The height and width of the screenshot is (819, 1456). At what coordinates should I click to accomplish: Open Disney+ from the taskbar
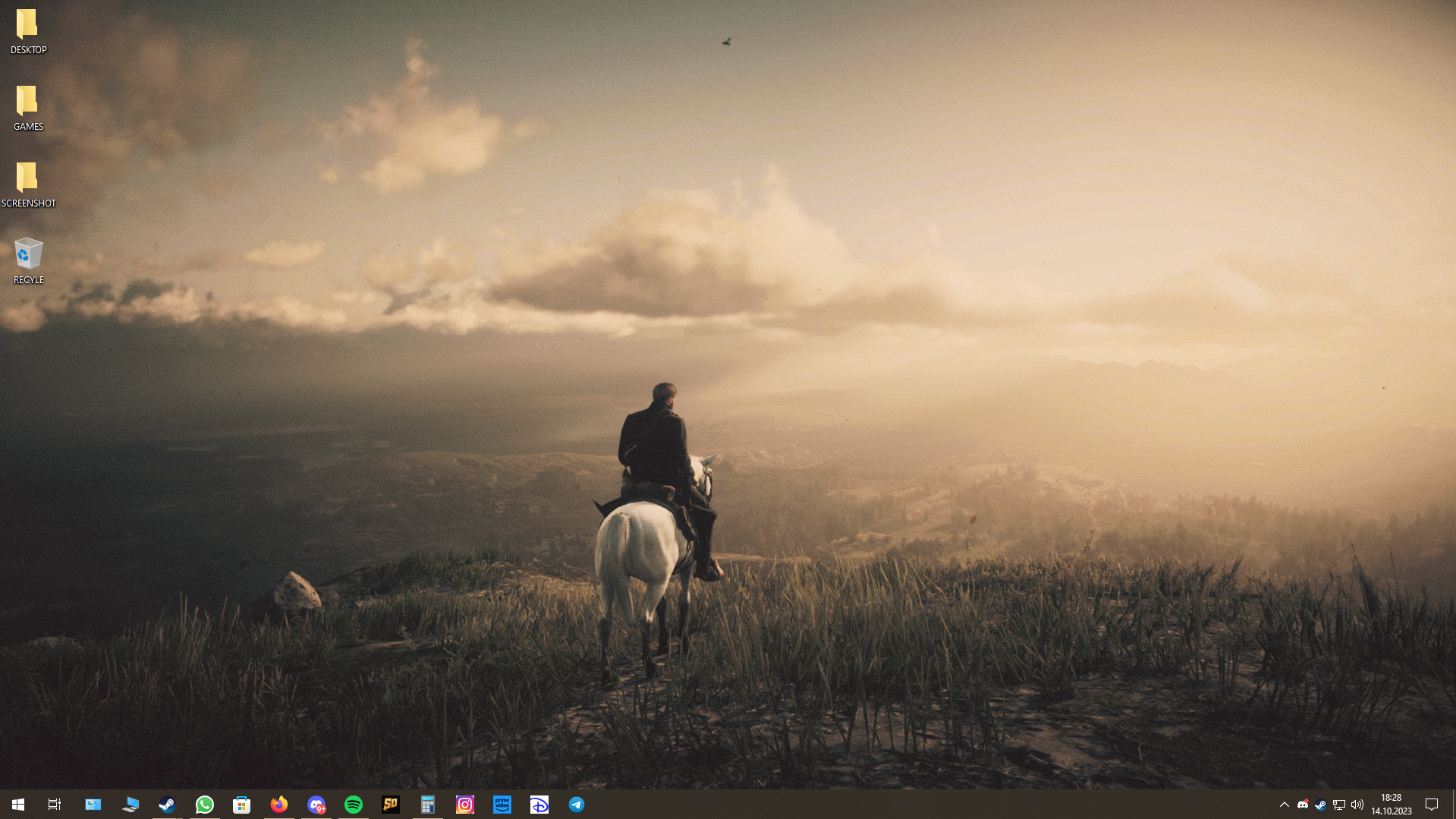[x=539, y=805]
